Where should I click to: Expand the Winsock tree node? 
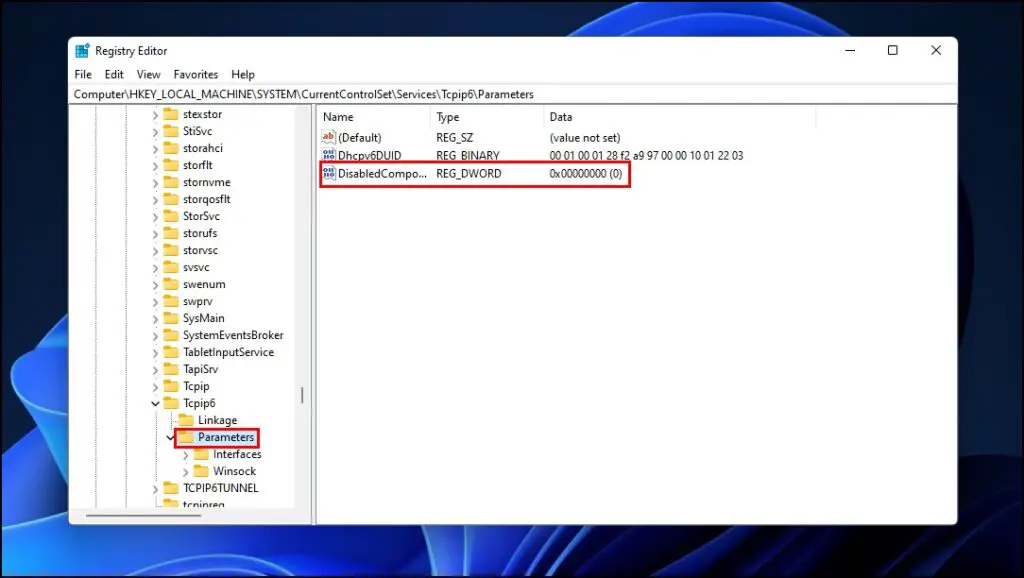coord(185,472)
